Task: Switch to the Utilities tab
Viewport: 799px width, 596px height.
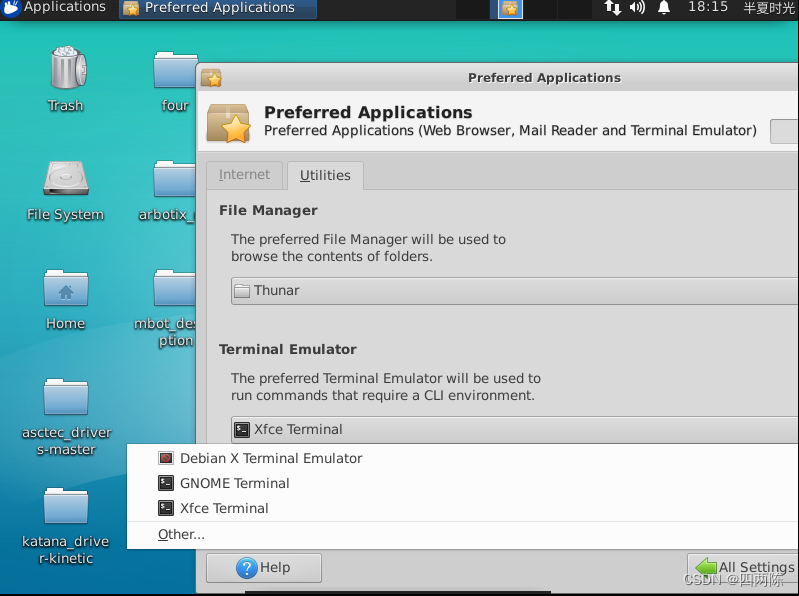Action: coord(325,175)
